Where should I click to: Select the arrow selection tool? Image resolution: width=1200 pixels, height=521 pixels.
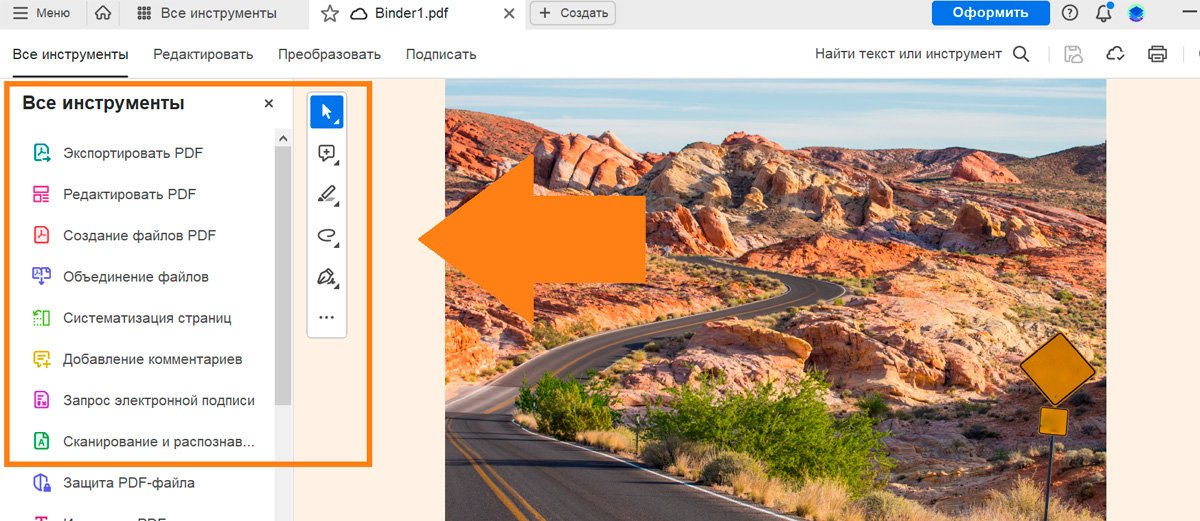[327, 111]
